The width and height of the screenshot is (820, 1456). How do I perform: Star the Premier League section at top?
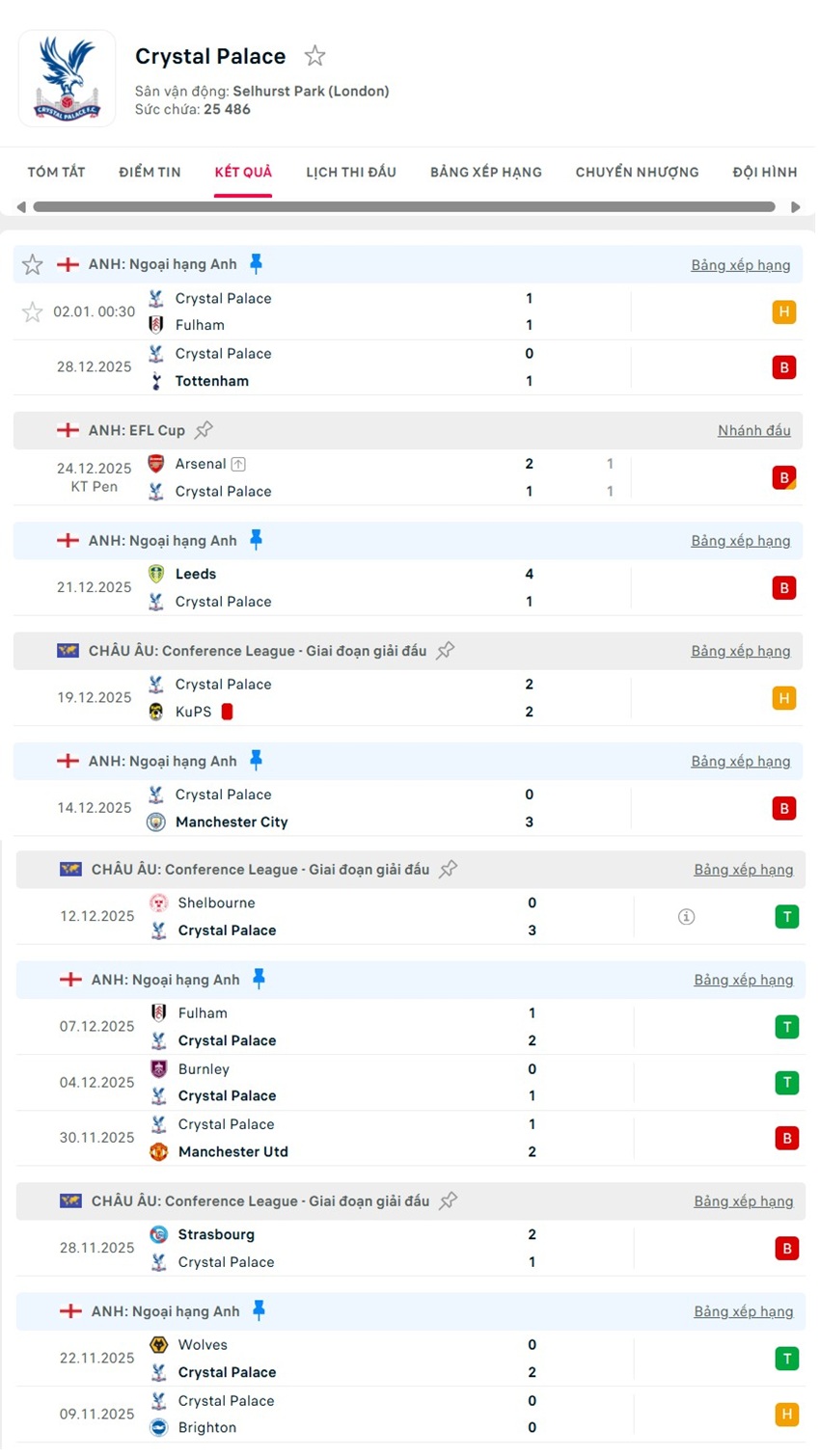33,264
